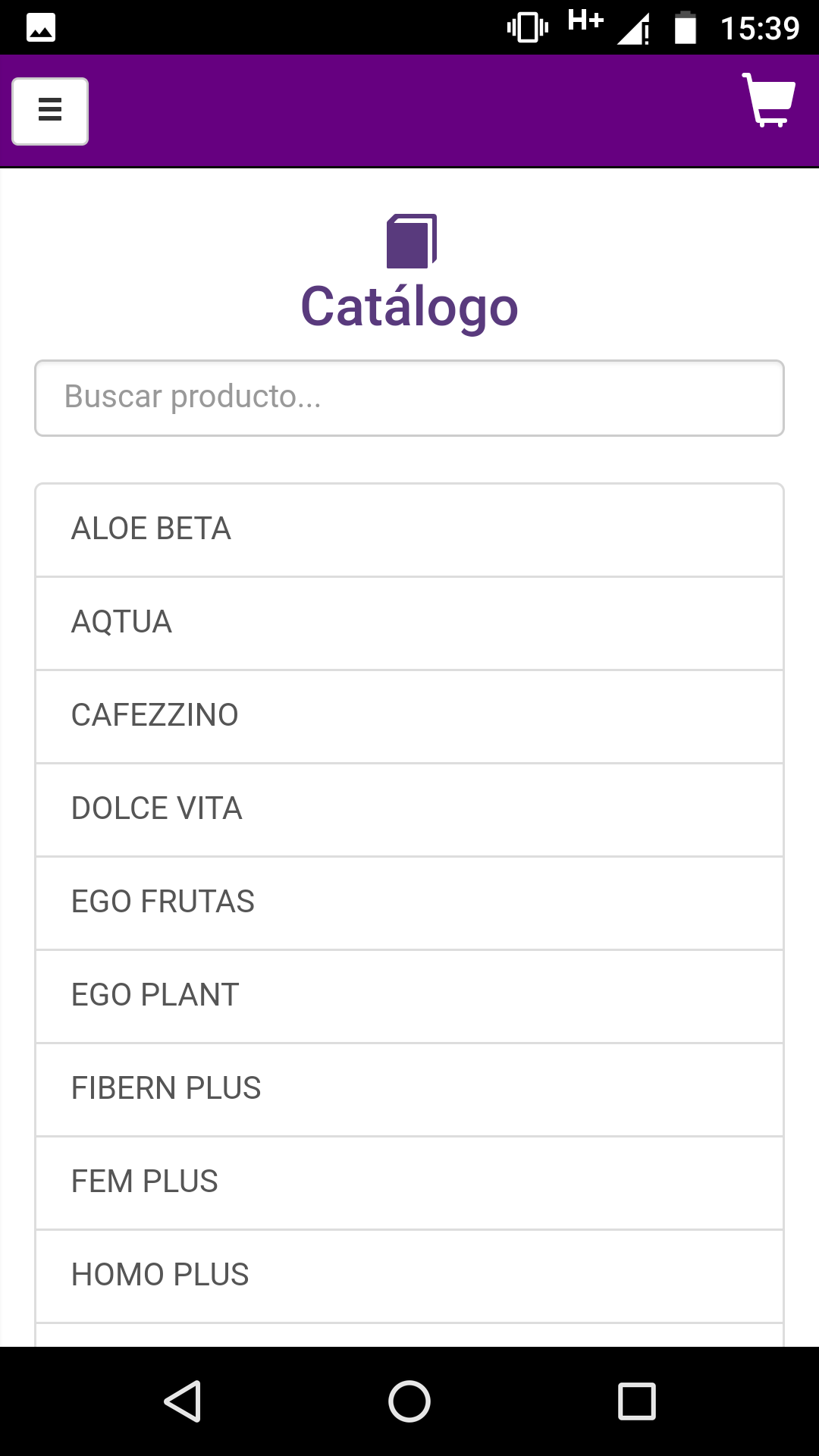The height and width of the screenshot is (1456, 819).
Task: Tap the picture notification icon in status bar
Action: (41, 28)
